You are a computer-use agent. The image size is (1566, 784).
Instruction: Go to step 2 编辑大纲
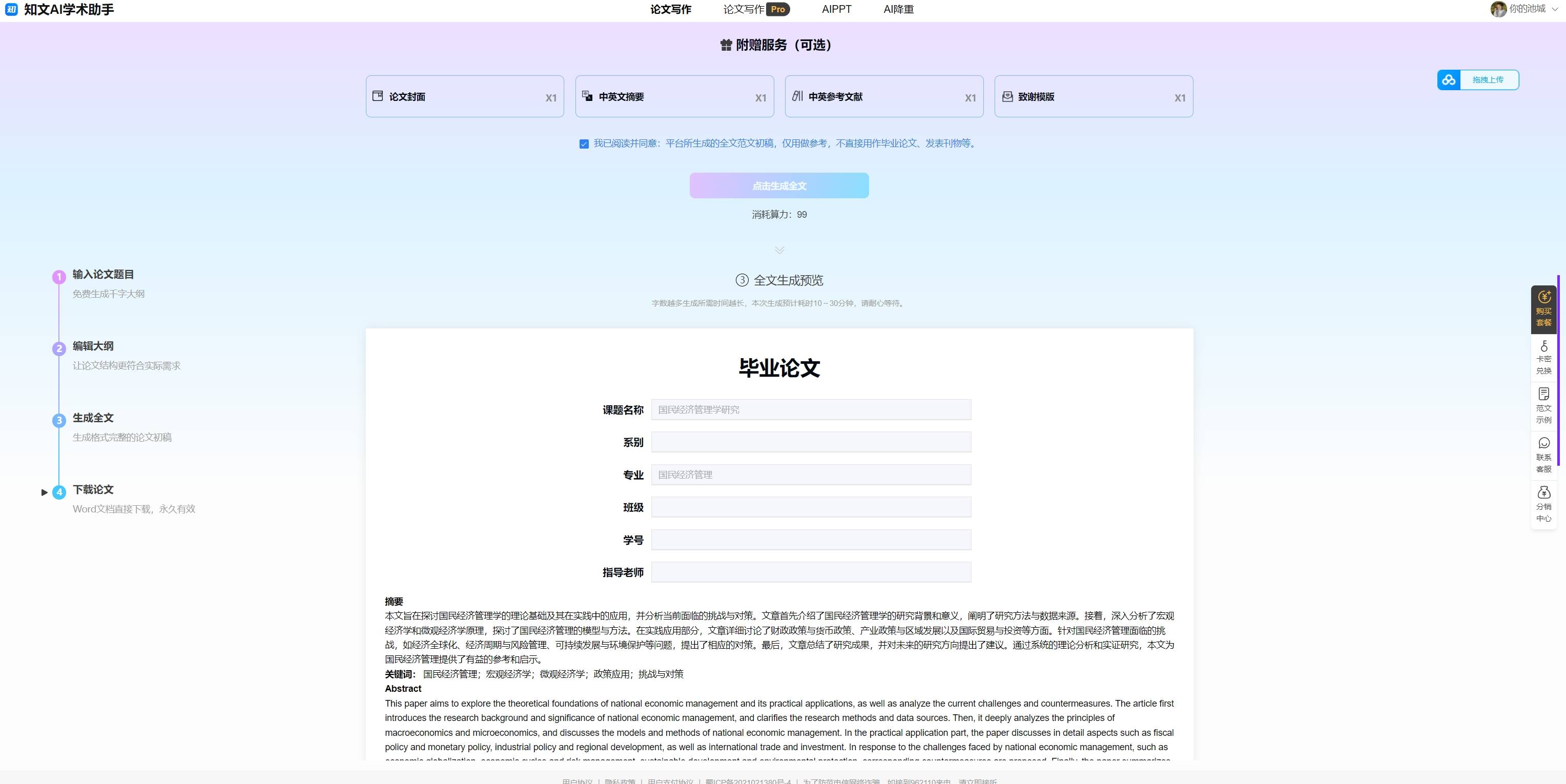click(x=93, y=346)
